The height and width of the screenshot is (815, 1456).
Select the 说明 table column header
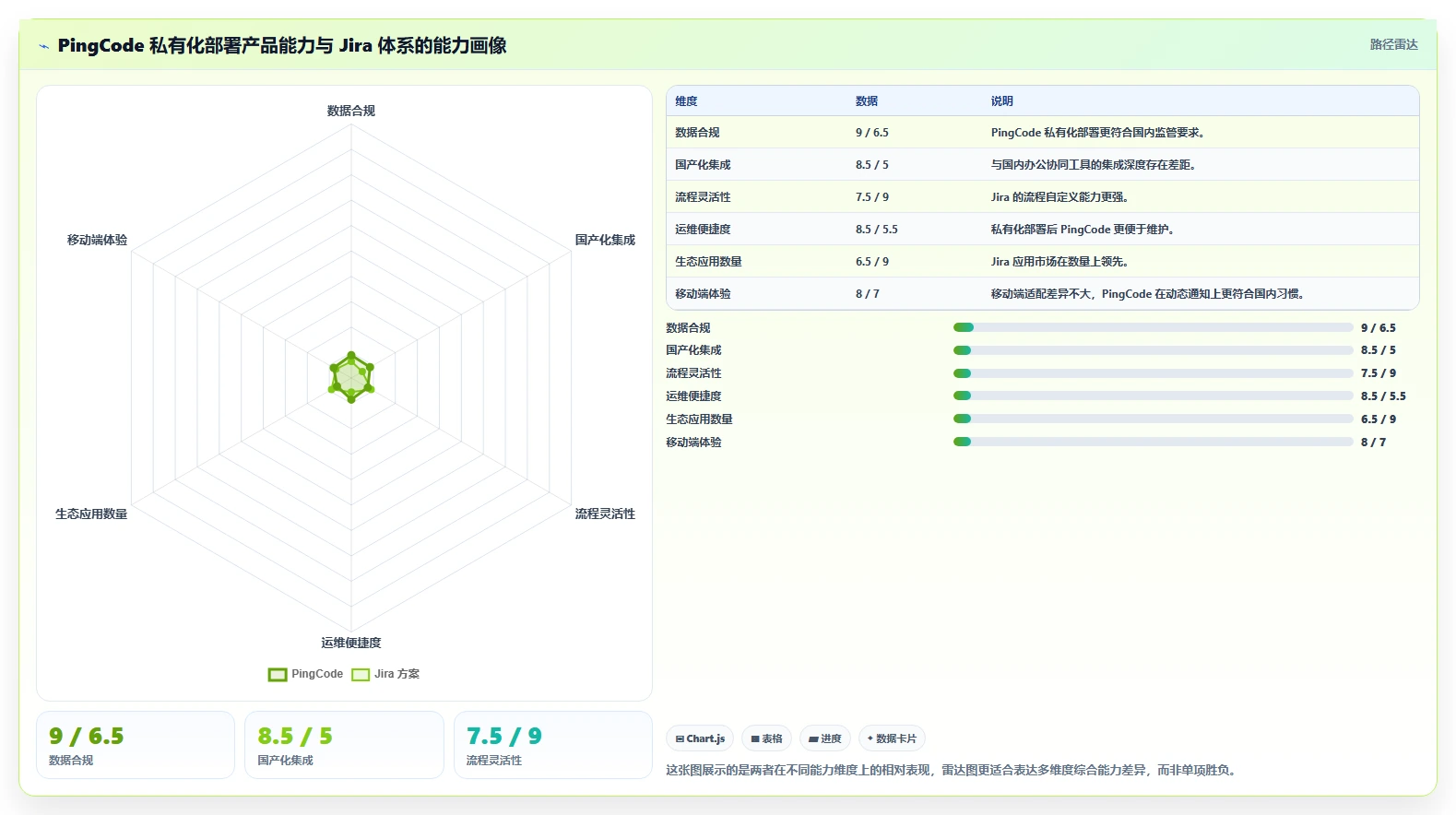(x=1002, y=101)
